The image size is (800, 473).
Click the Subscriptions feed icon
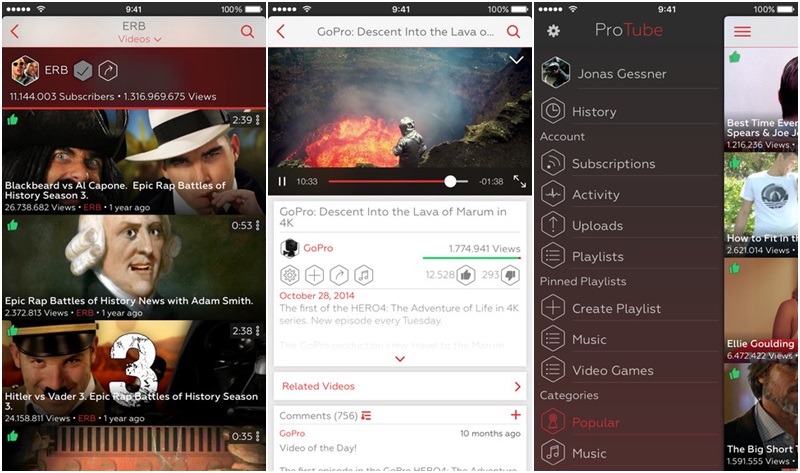(553, 163)
